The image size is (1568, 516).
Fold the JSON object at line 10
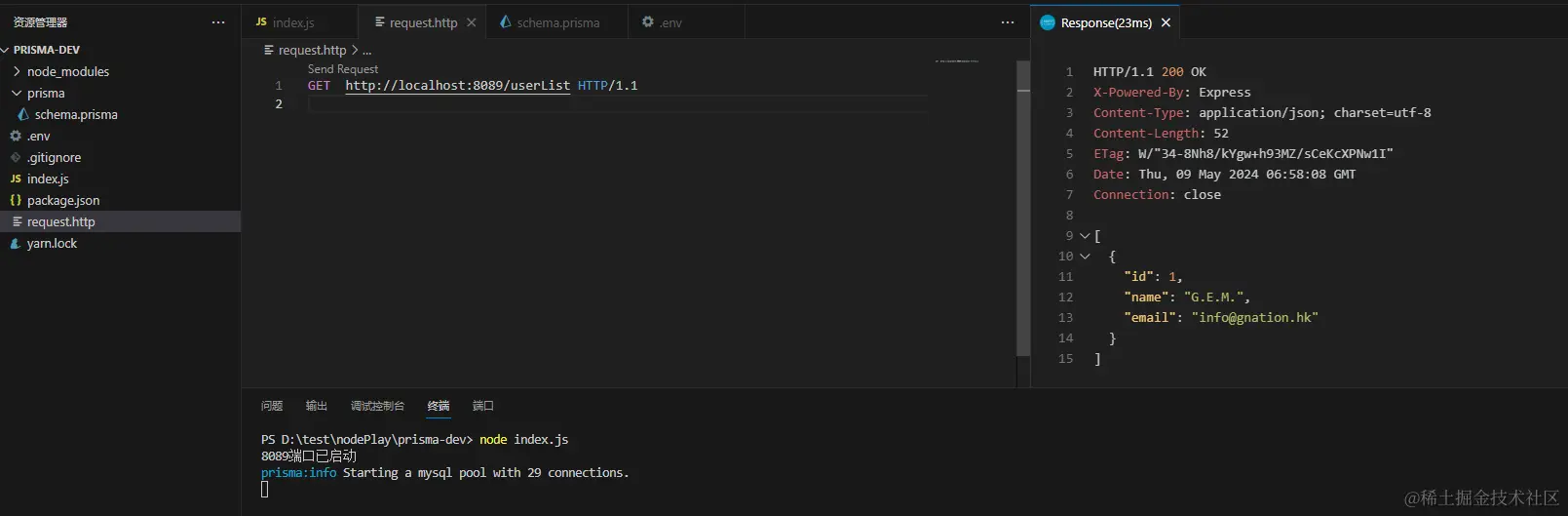[x=1085, y=257]
